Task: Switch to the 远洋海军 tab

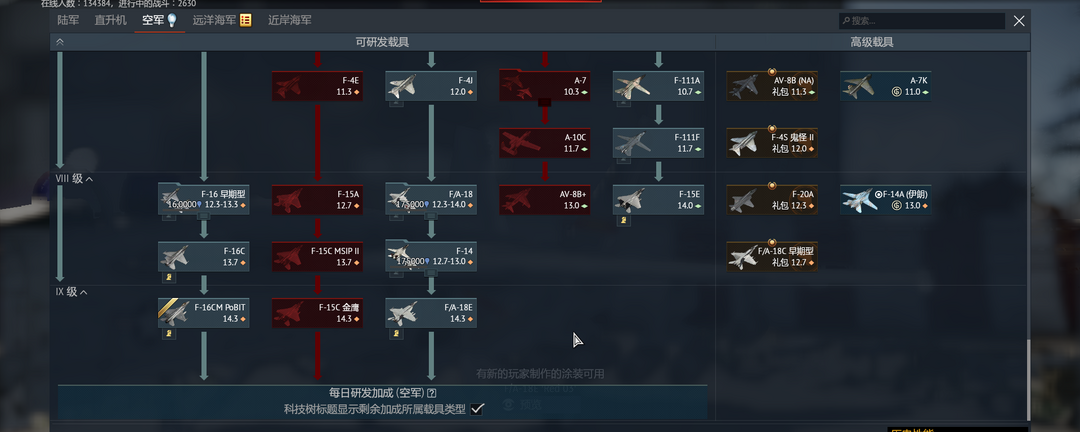Action: [221, 21]
